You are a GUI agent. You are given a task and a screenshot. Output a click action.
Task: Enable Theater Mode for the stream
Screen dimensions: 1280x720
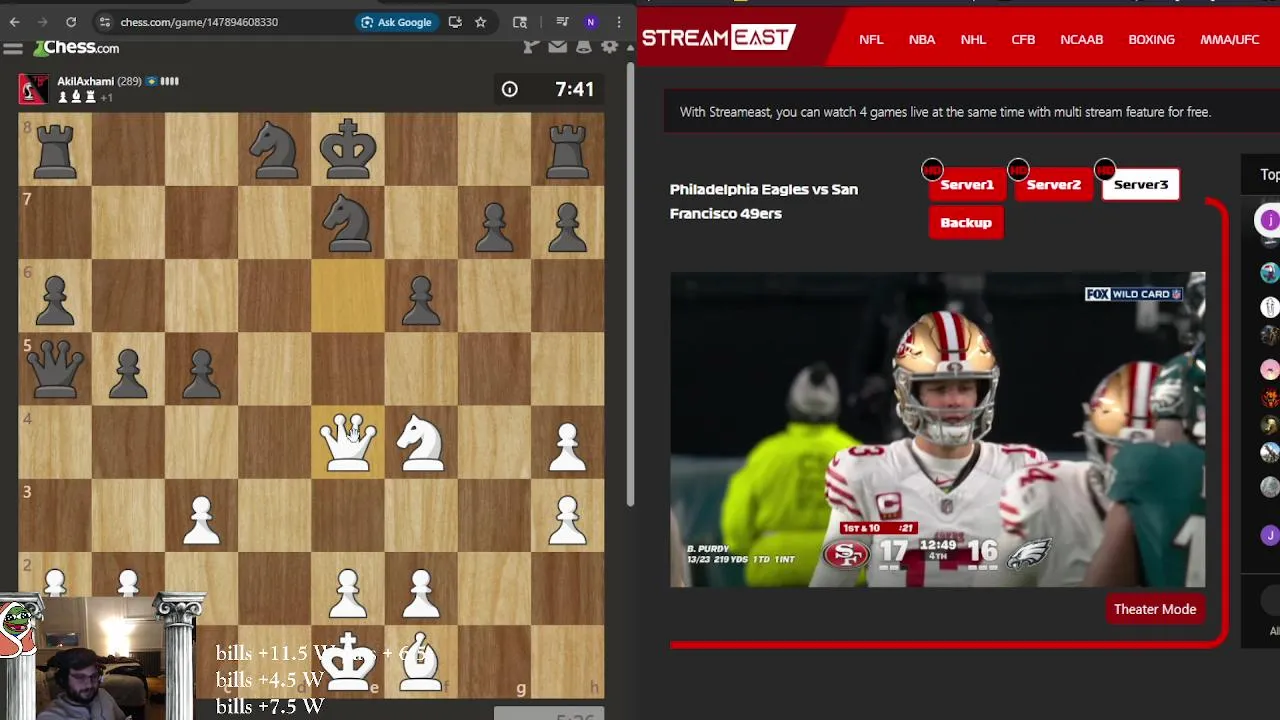tap(1155, 609)
